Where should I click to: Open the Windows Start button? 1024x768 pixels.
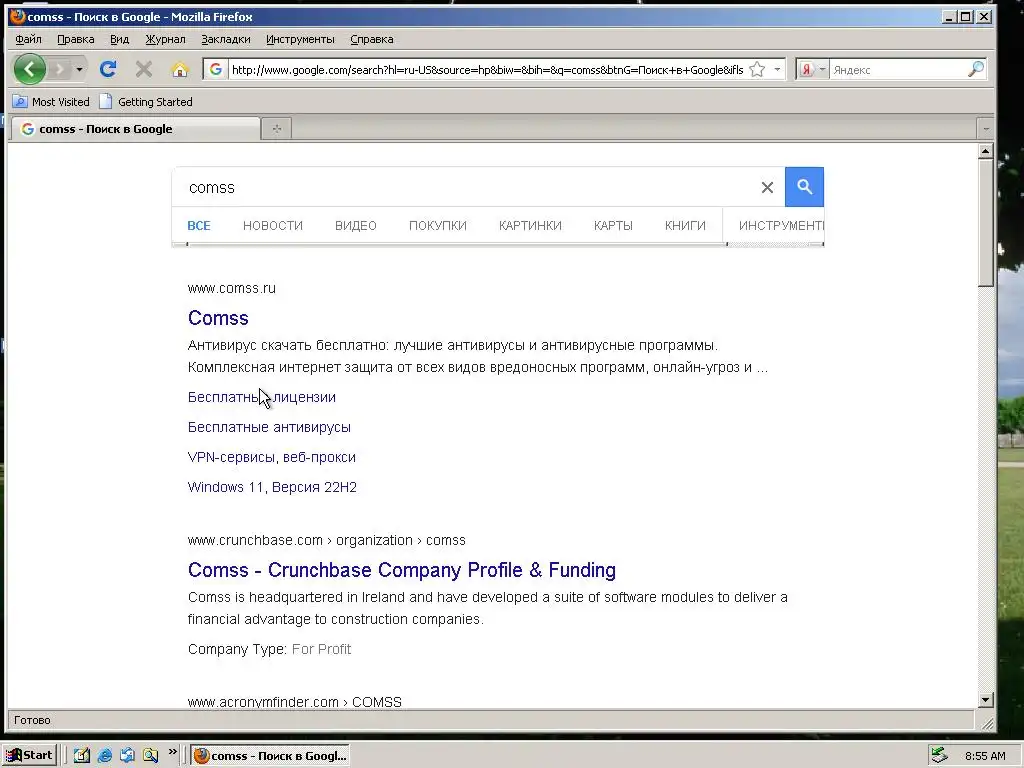29,755
